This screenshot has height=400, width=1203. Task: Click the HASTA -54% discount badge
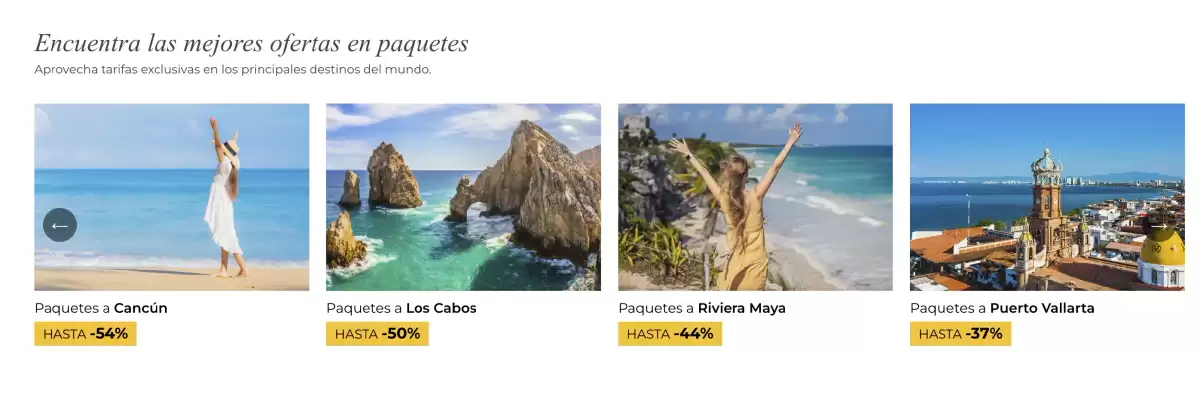click(x=85, y=334)
